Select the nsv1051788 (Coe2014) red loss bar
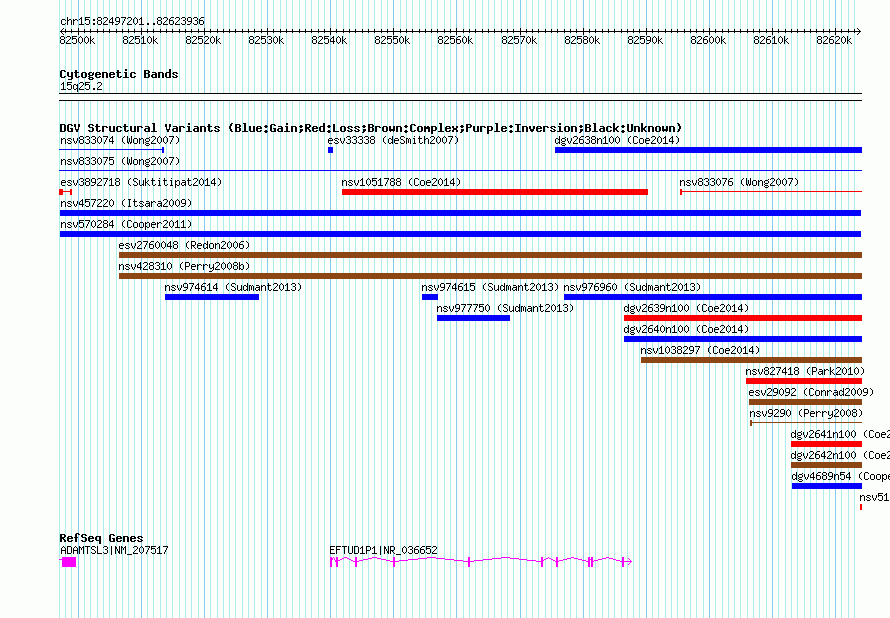 [495, 192]
